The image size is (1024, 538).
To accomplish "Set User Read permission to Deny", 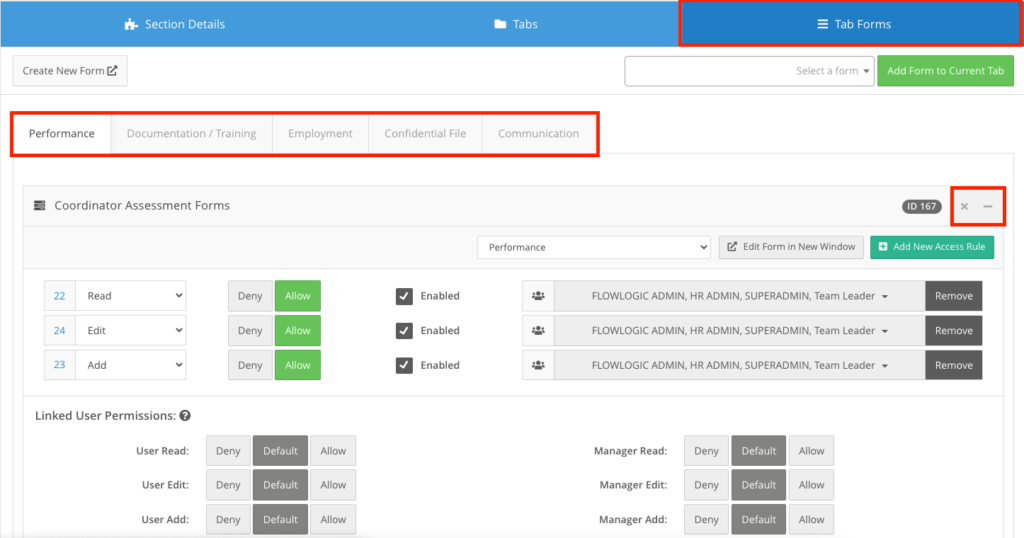I will click(x=228, y=451).
